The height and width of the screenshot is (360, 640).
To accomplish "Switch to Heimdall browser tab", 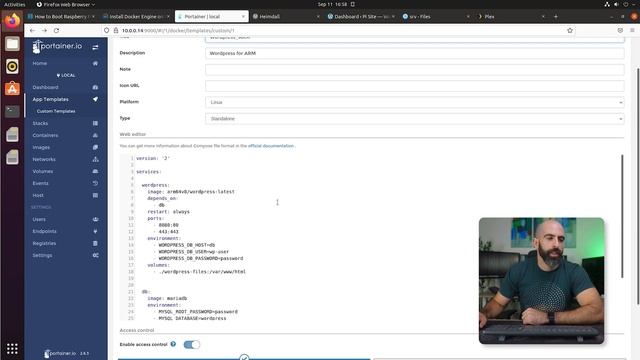I will tap(286, 17).
